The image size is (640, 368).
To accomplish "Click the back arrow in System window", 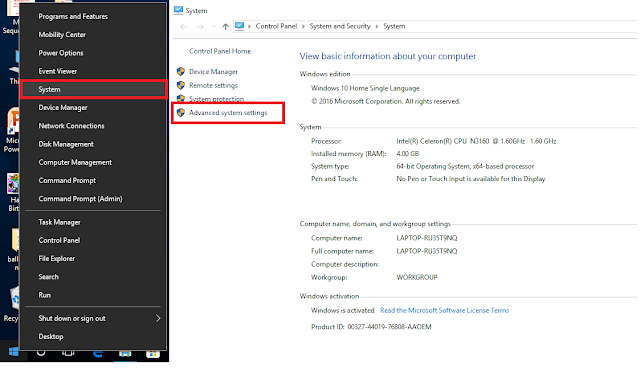I will (x=184, y=27).
